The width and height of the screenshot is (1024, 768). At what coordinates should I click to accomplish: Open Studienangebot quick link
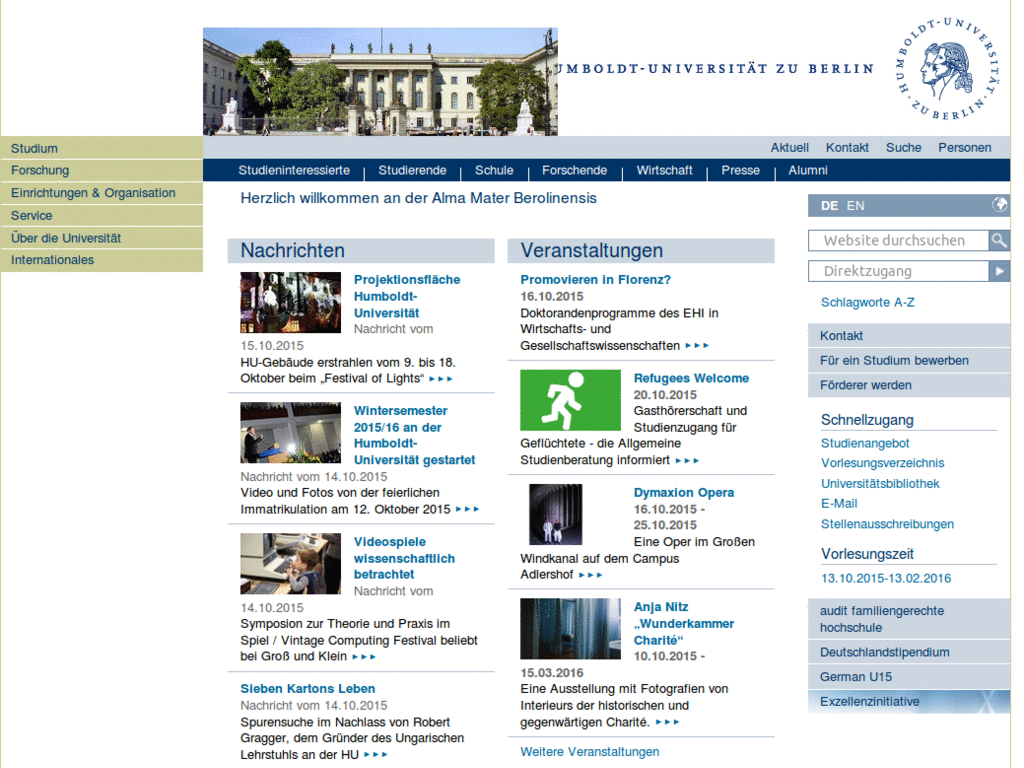point(865,443)
